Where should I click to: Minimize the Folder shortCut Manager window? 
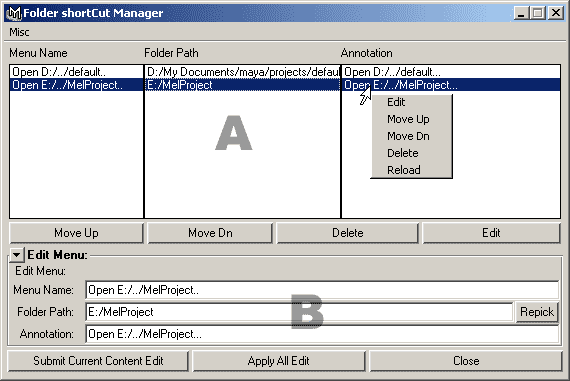tap(521, 13)
